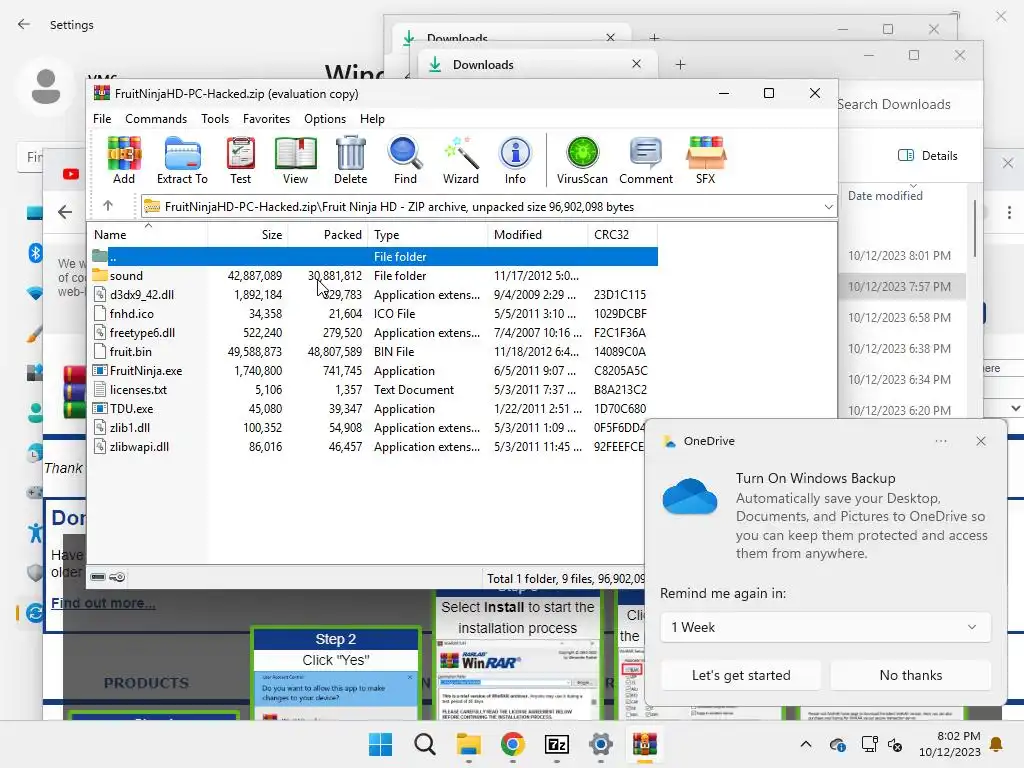Open the Options menu
Screen dimensions: 1024x768
coord(325,119)
